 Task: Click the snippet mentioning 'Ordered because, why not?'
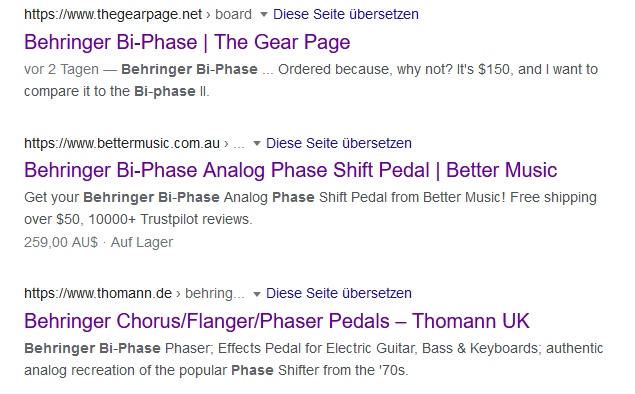click(311, 80)
